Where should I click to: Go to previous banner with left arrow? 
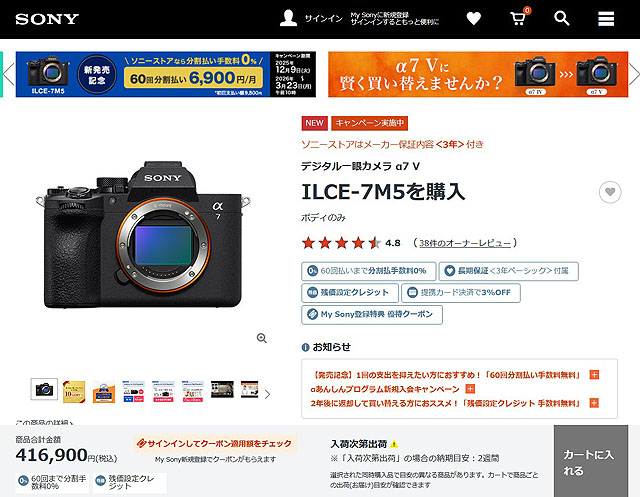pyautogui.click(x=9, y=74)
